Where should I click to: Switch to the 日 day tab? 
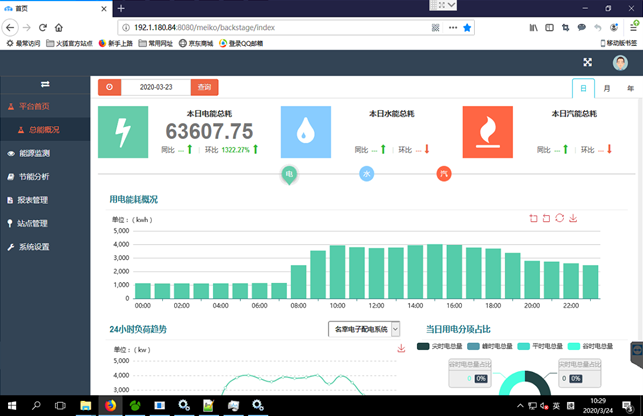[x=583, y=88]
